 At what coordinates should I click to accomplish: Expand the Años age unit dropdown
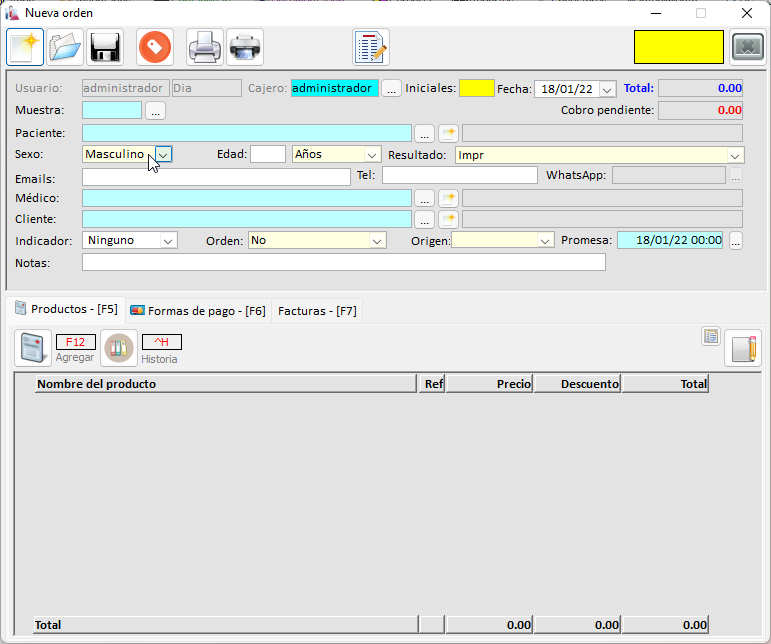372,155
